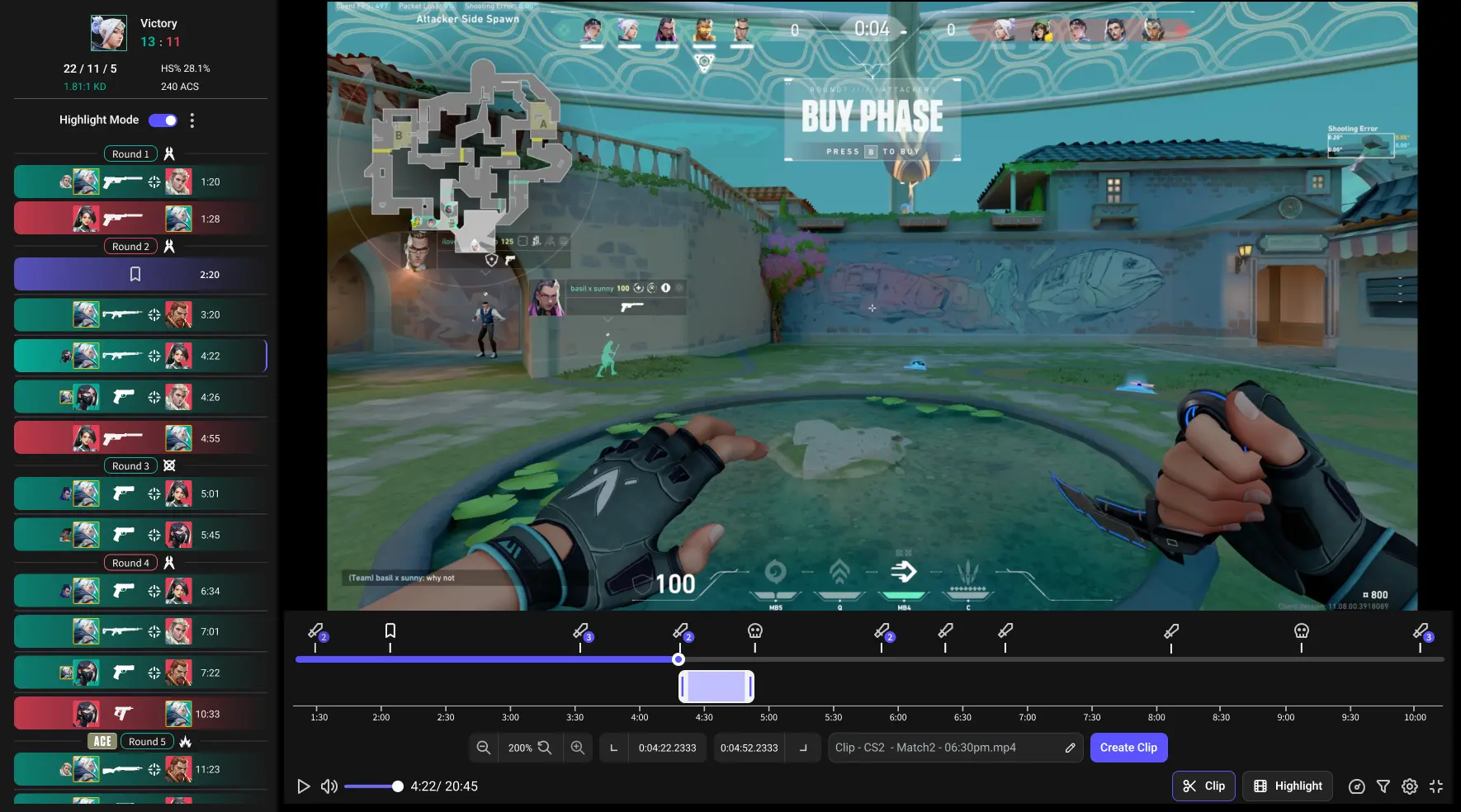The width and height of the screenshot is (1461, 812).
Task: Select the Round 1 label
Action: coord(130,153)
